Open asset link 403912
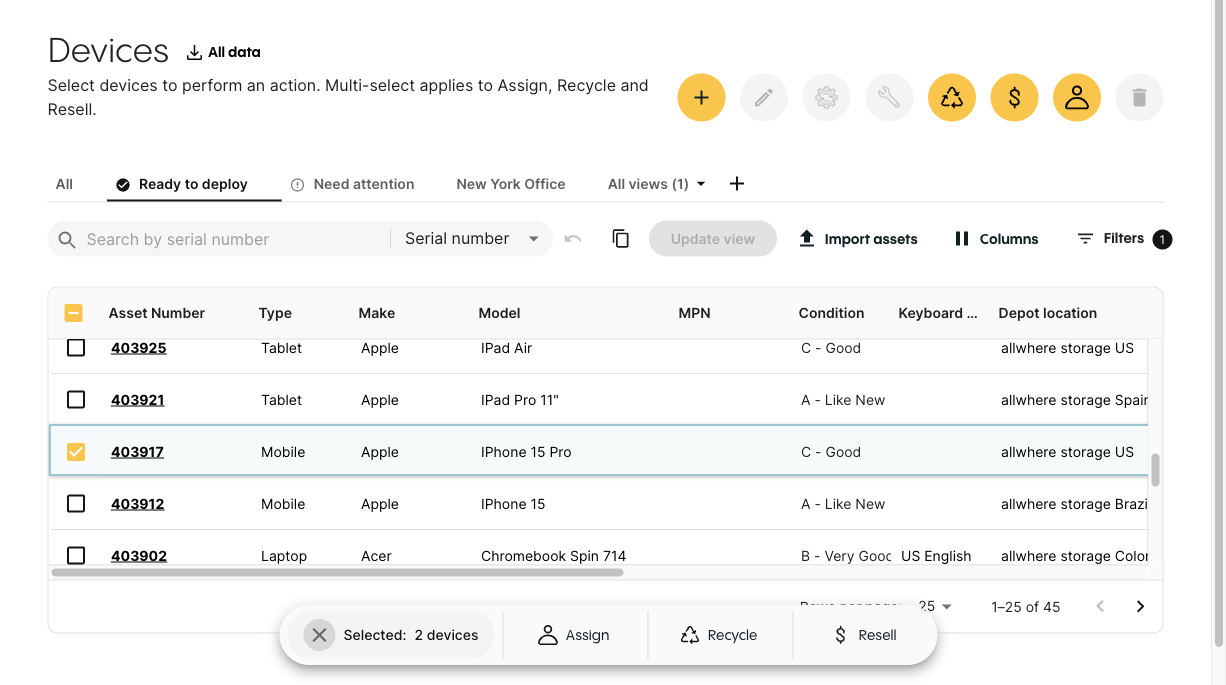 [138, 504]
